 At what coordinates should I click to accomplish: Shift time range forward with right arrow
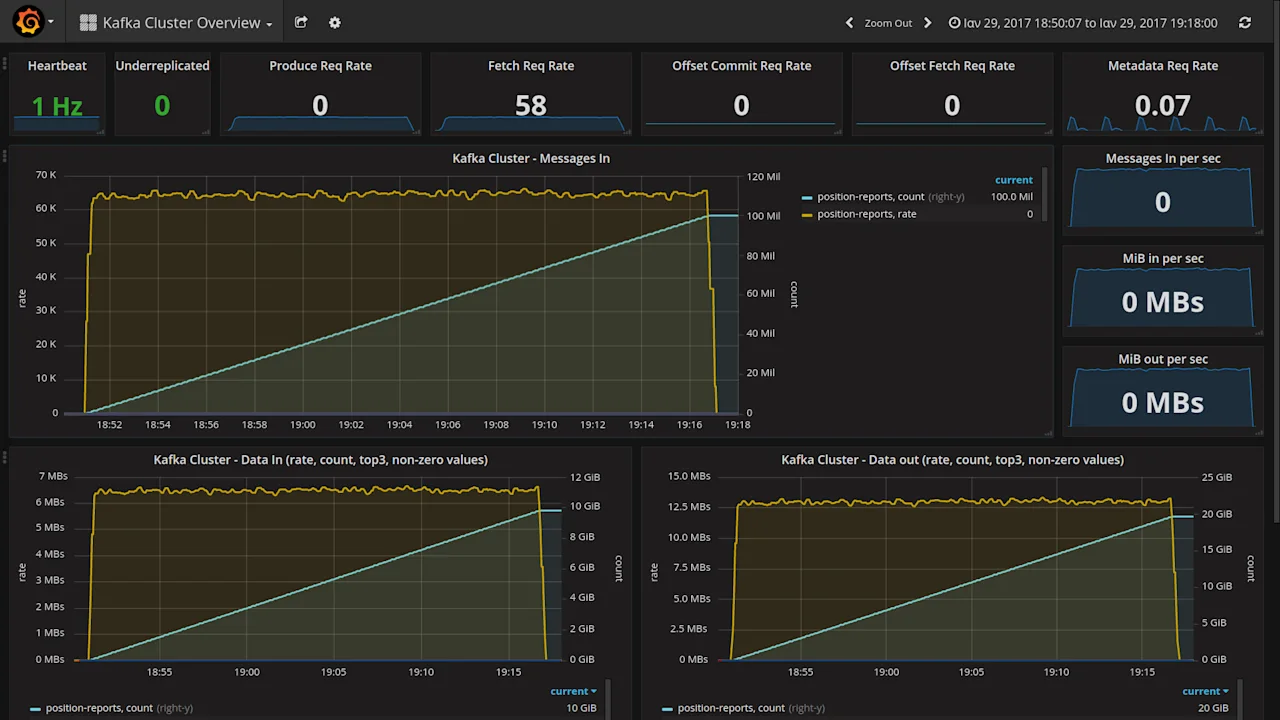tap(926, 22)
